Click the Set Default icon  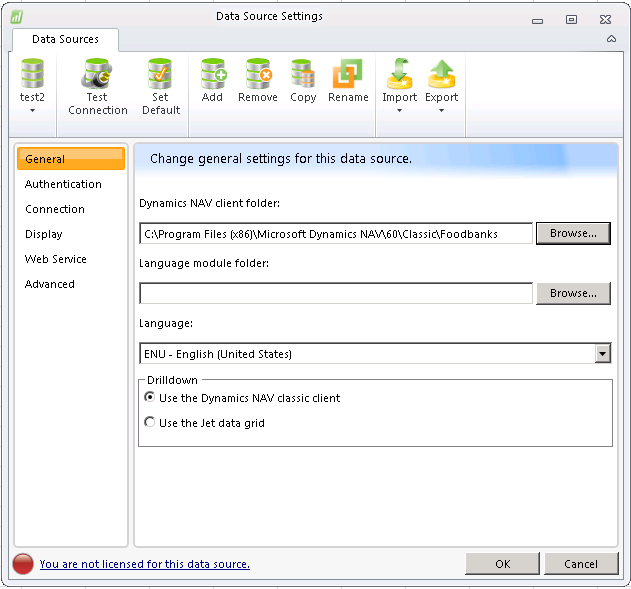pos(160,75)
